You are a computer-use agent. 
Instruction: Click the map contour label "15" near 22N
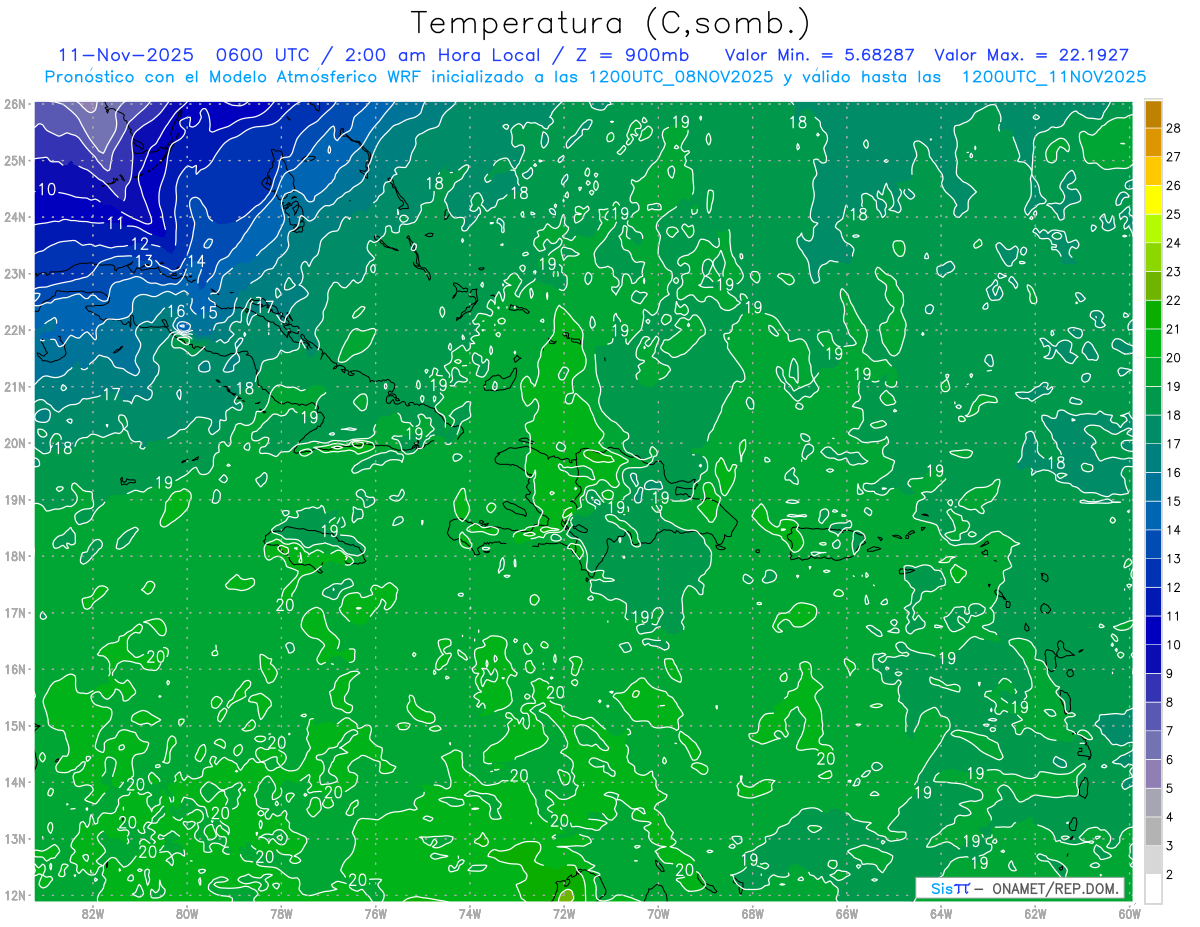click(x=208, y=313)
